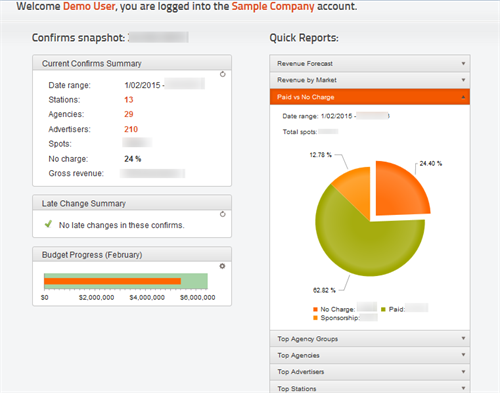The height and width of the screenshot is (393, 500).
Task: Expand the Top Agency Groups report
Action: [370, 339]
